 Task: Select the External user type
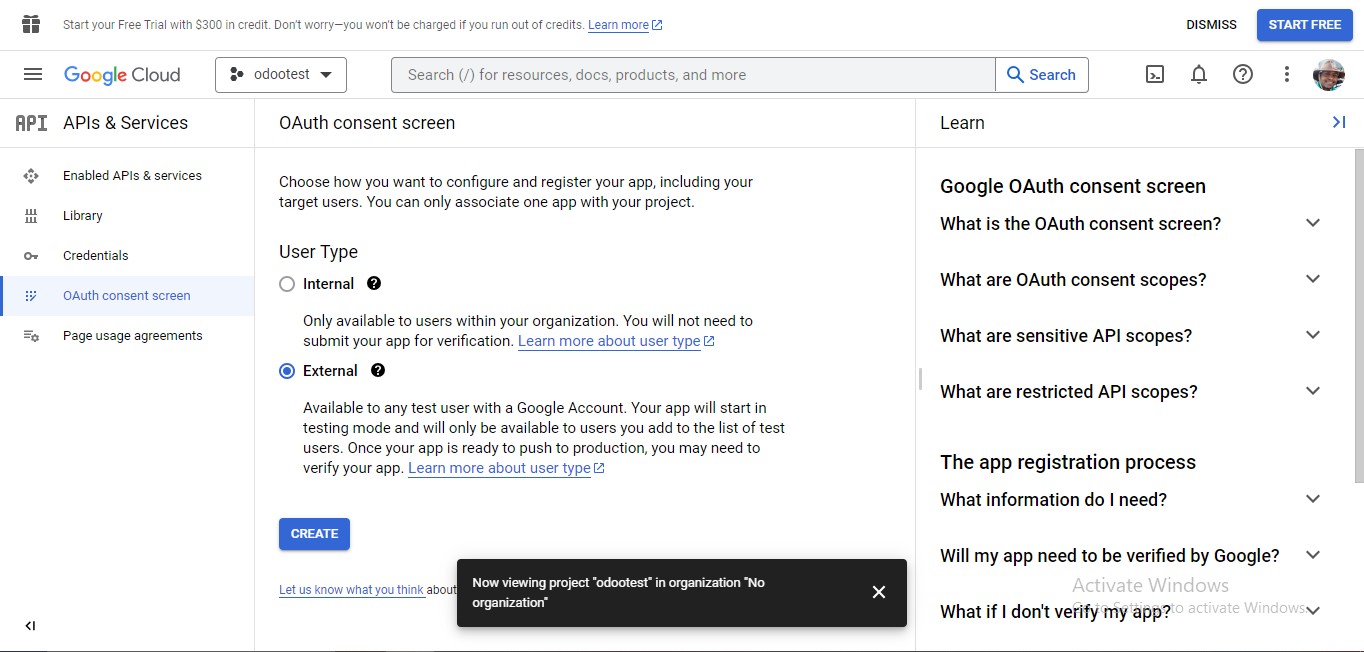coord(287,371)
